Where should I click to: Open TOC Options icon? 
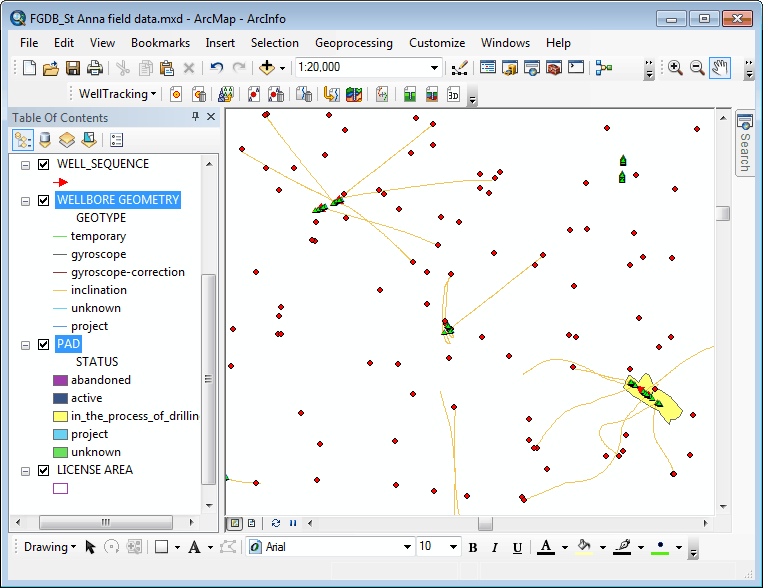116,140
